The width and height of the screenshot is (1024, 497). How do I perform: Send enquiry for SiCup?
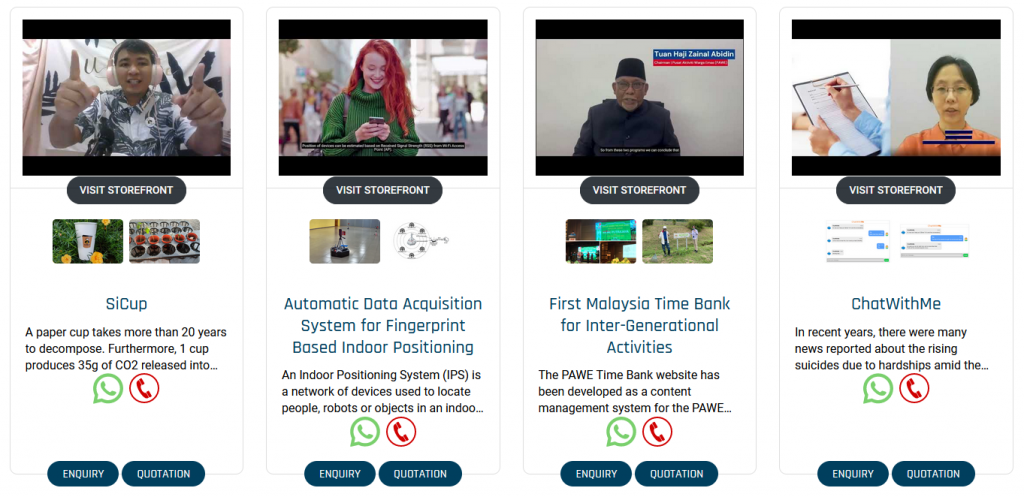point(83,474)
